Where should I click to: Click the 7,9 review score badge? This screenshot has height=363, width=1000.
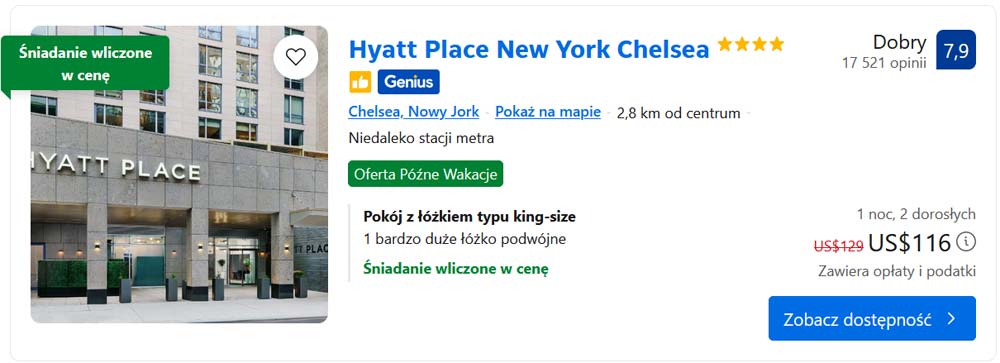click(955, 50)
